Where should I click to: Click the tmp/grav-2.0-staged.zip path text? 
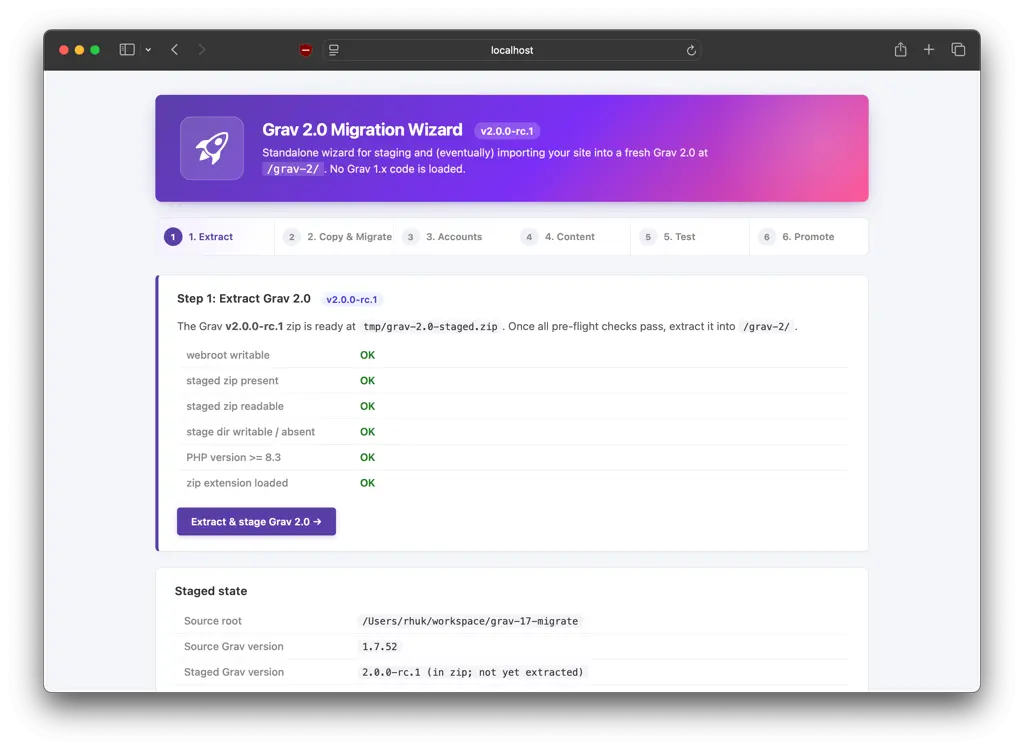click(x=430, y=327)
